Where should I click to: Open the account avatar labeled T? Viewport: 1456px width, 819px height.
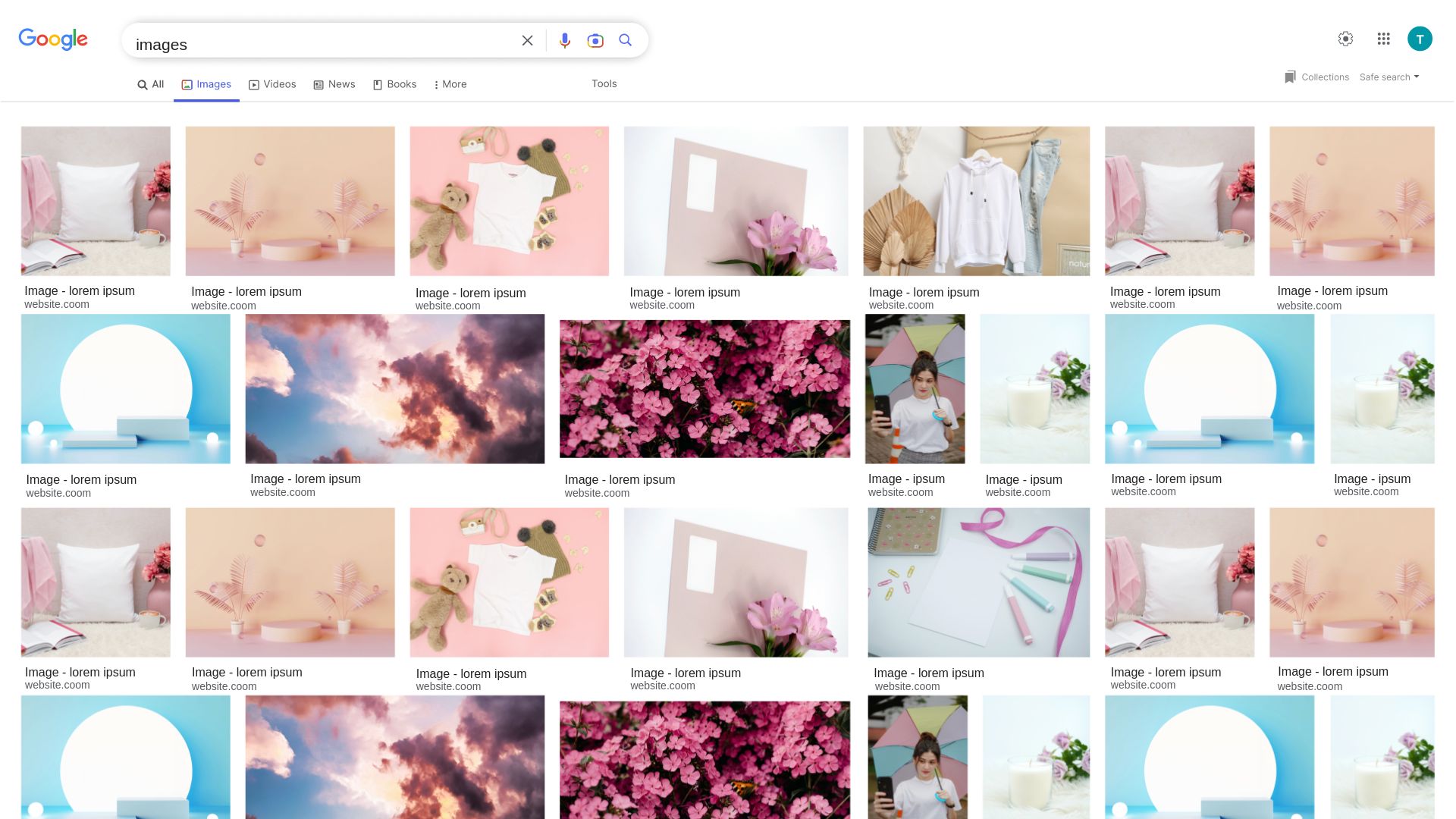(x=1420, y=39)
